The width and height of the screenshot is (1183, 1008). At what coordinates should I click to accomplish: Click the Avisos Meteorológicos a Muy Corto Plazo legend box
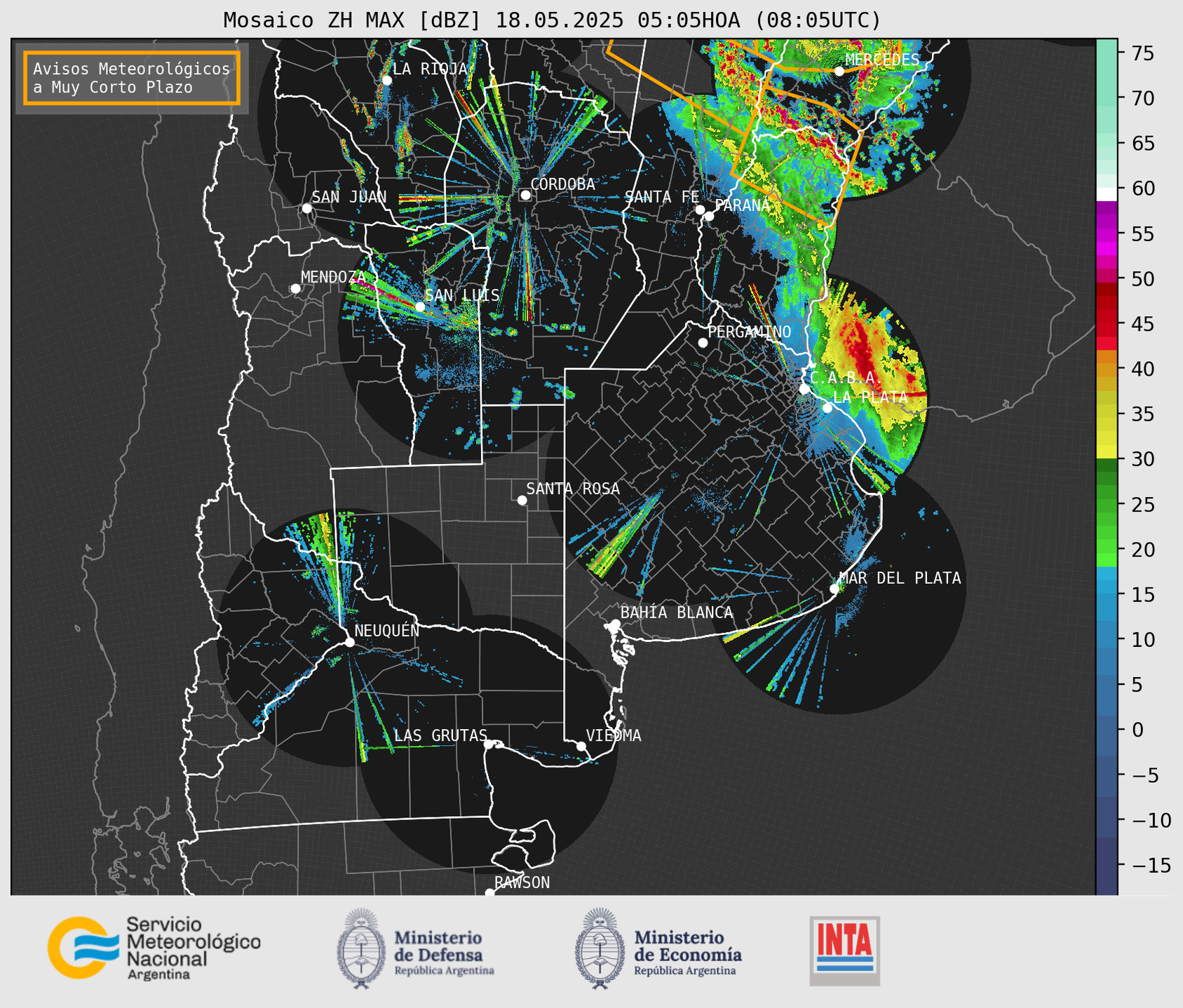pos(132,77)
